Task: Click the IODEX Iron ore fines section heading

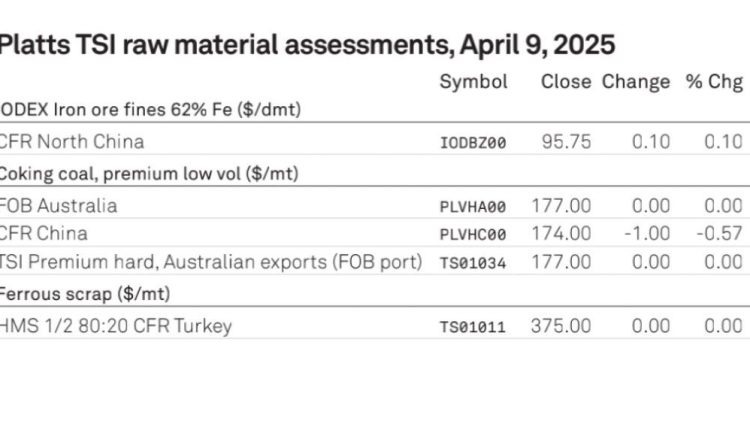Action: [150, 110]
